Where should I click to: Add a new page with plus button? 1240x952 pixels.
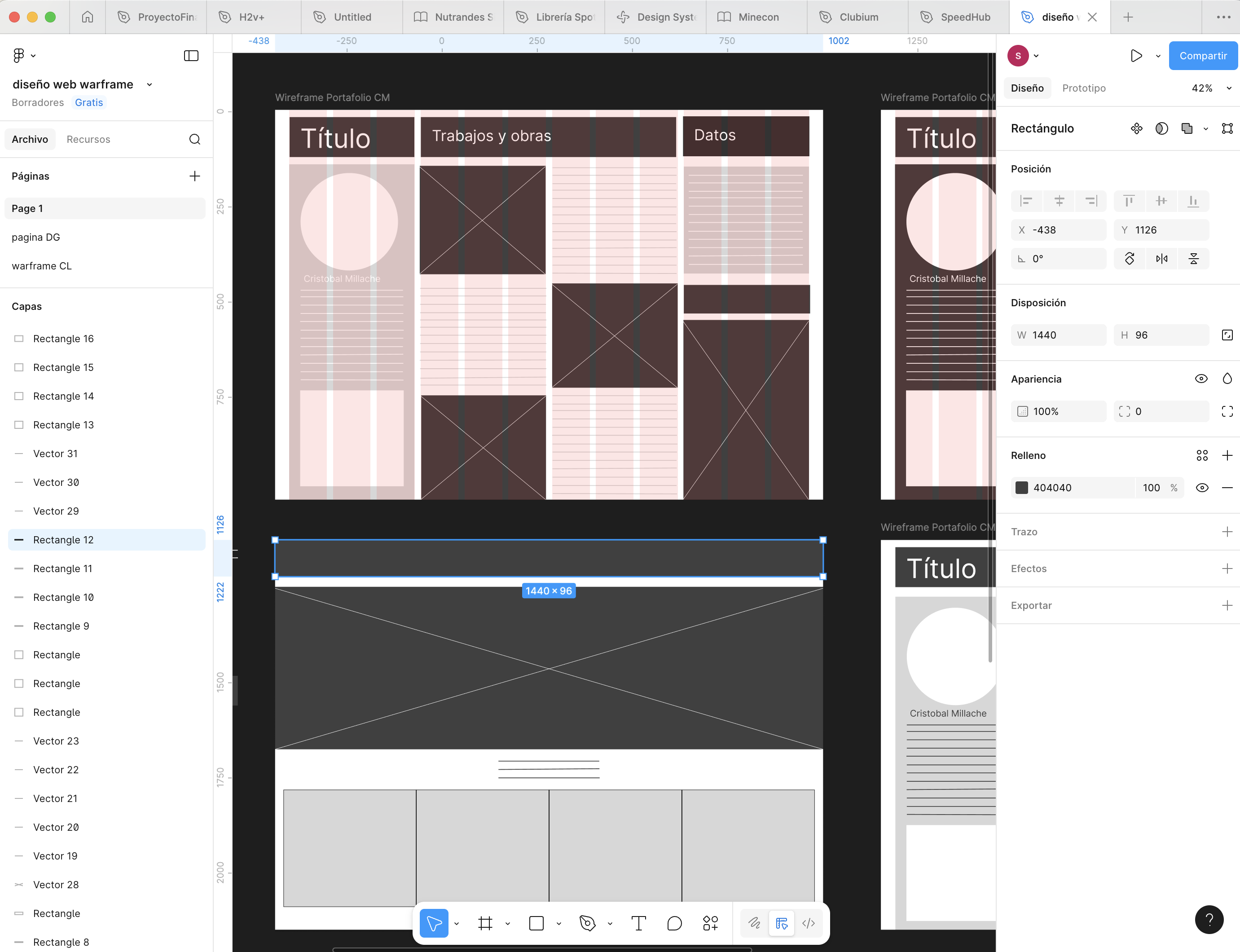(194, 176)
